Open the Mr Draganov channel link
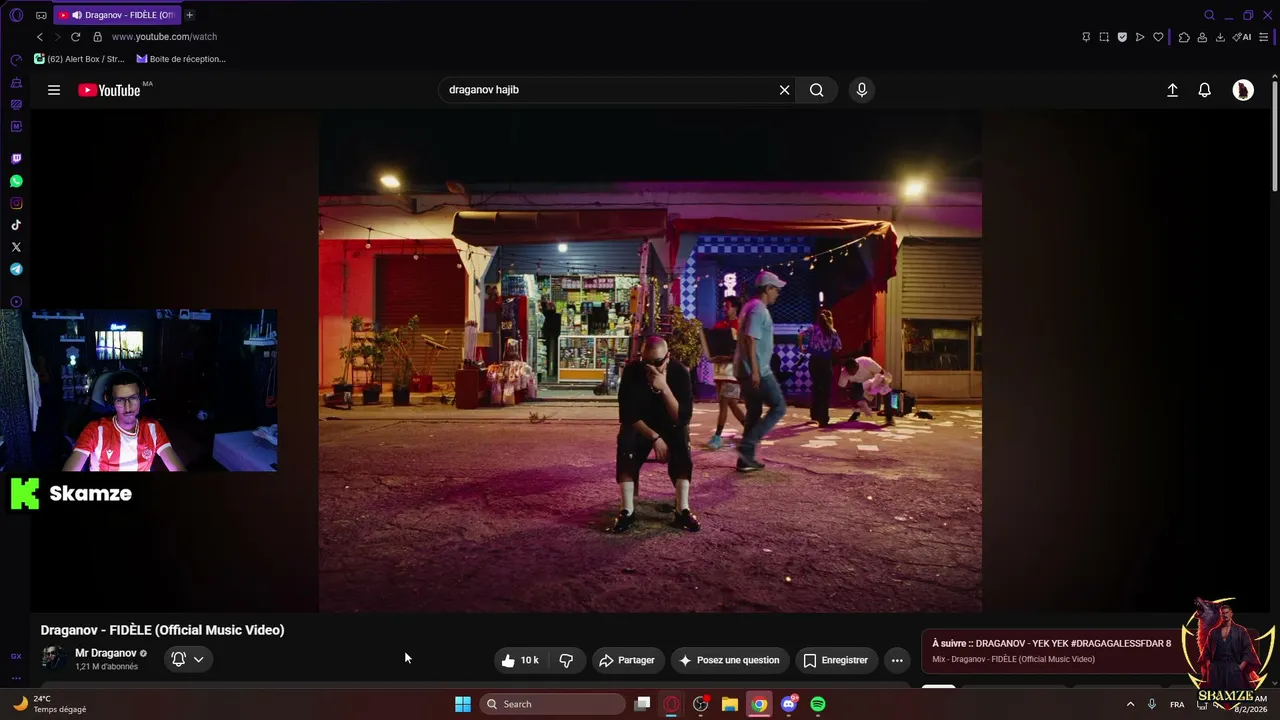The height and width of the screenshot is (720, 1280). point(106,653)
